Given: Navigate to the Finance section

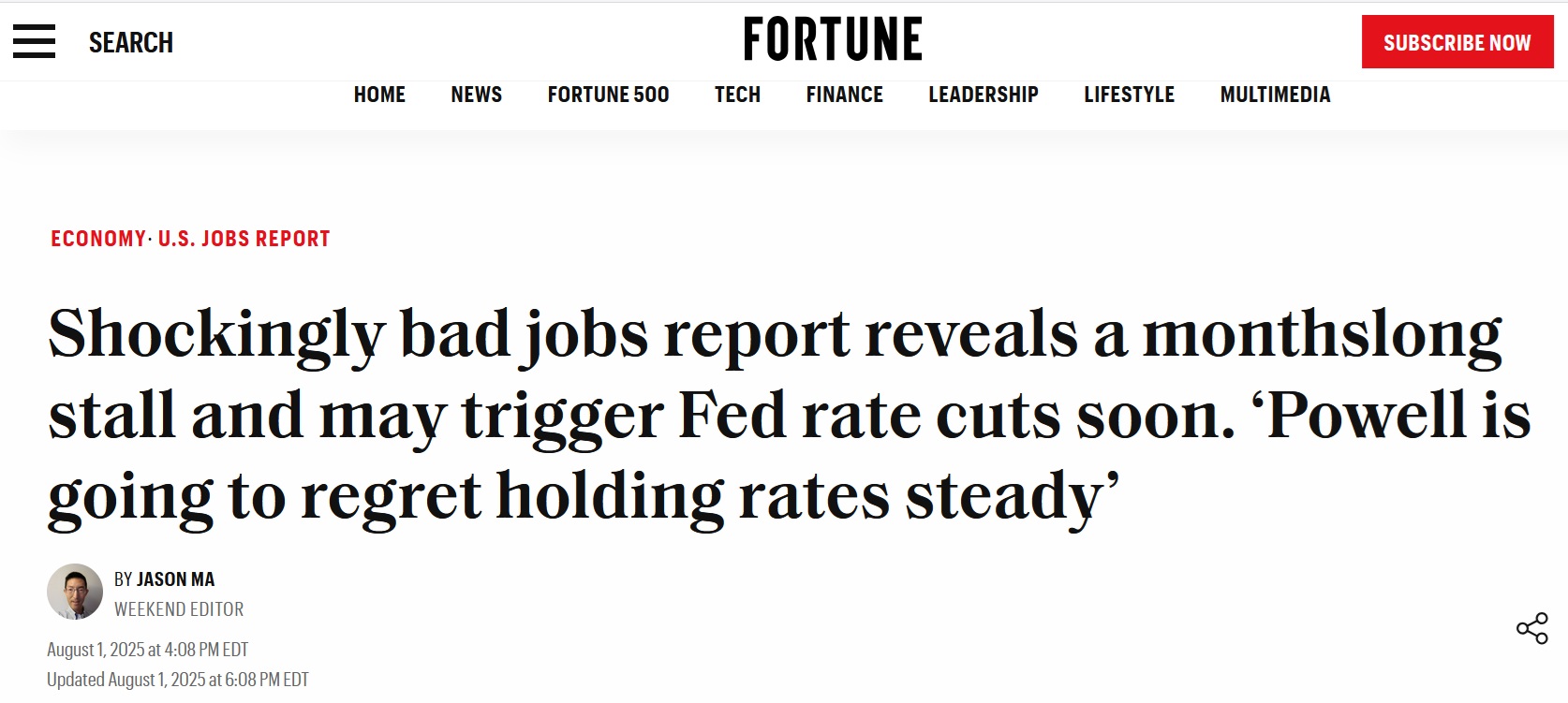Looking at the screenshot, I should tap(845, 95).
